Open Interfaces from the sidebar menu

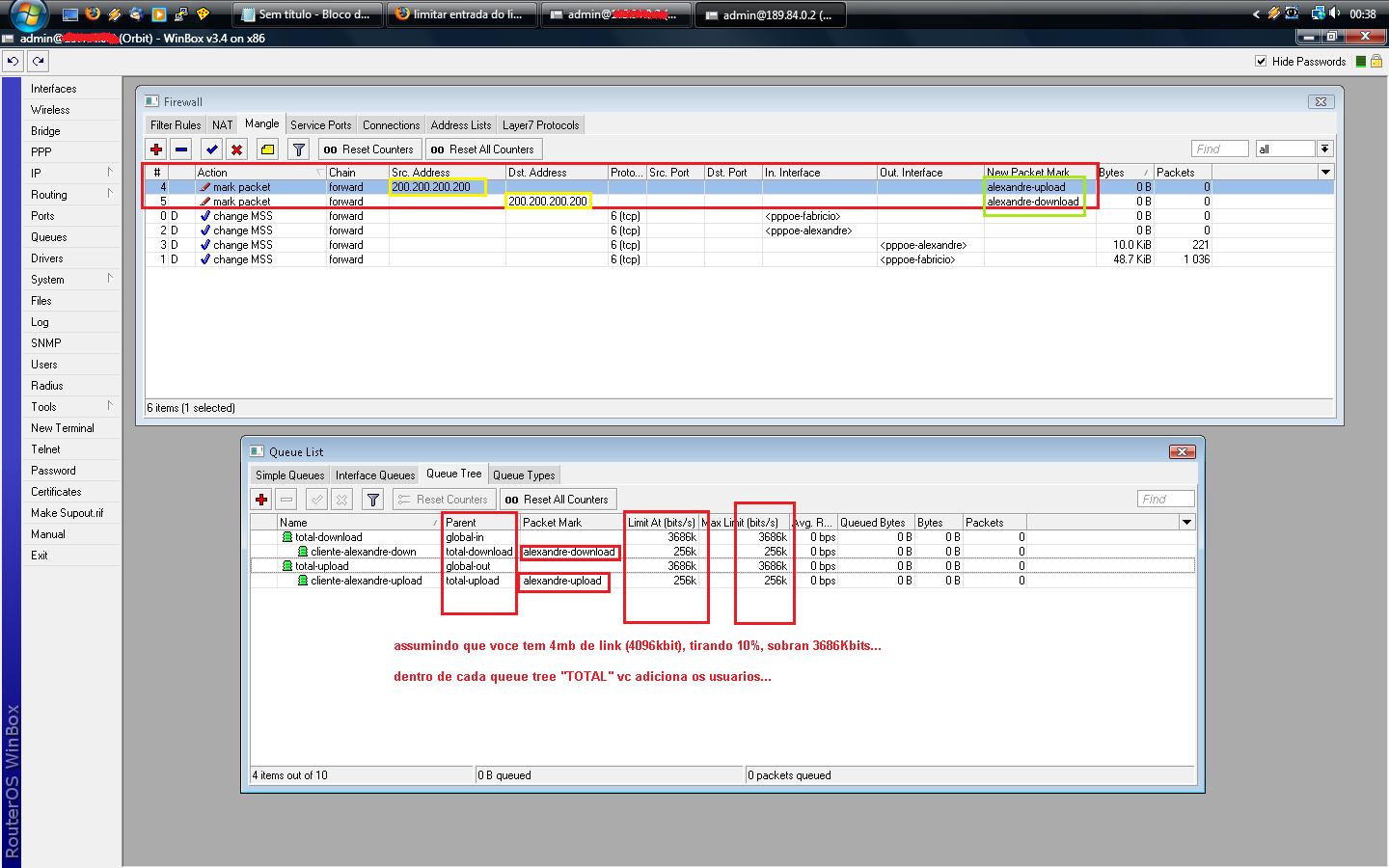[x=54, y=89]
